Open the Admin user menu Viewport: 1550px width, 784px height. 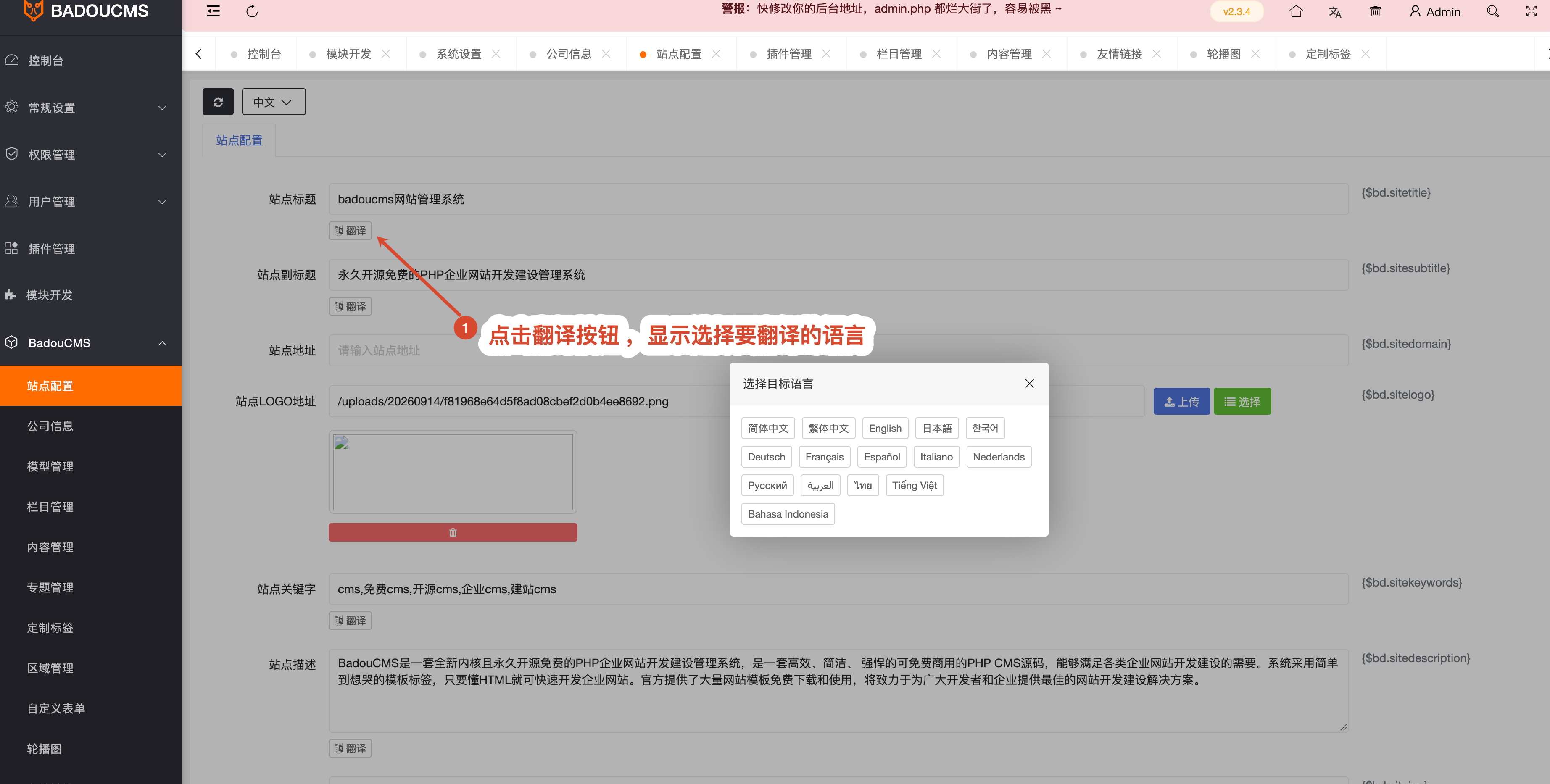[x=1435, y=11]
